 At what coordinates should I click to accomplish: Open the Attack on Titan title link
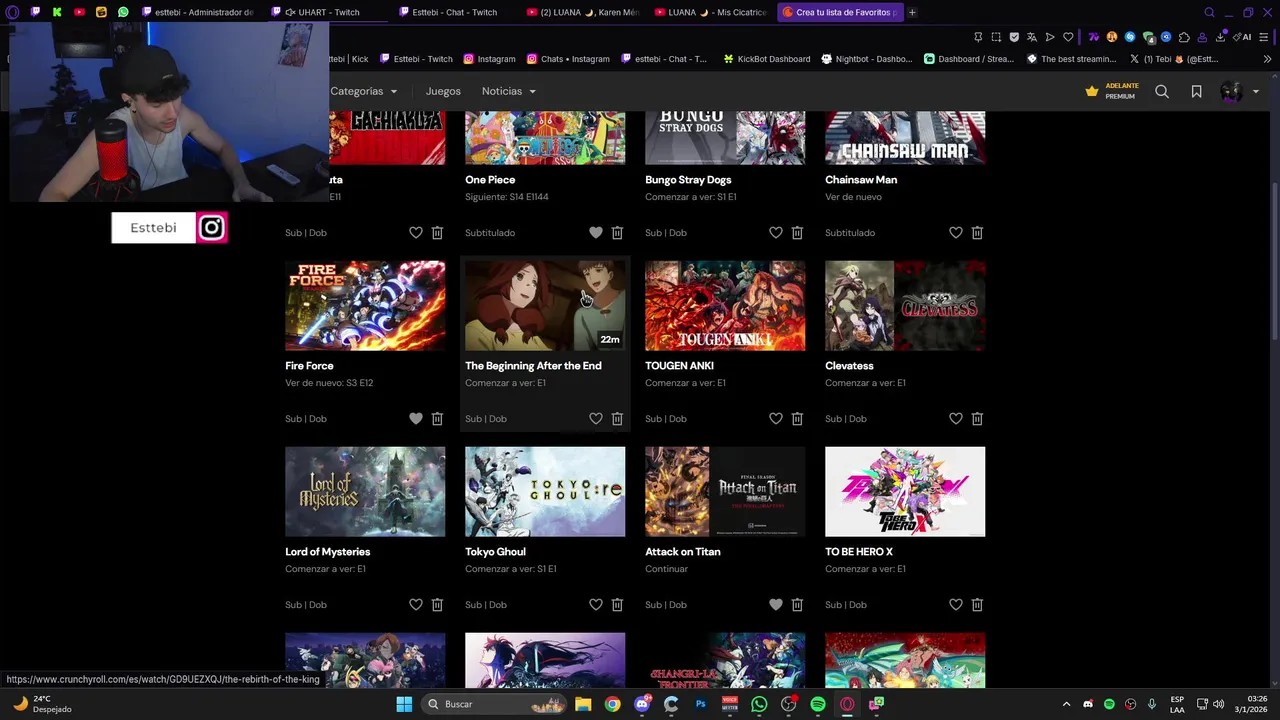point(682,552)
